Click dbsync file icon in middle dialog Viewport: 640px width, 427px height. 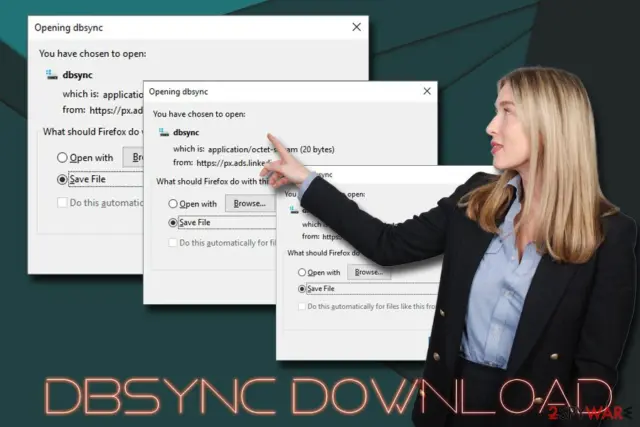164,132
